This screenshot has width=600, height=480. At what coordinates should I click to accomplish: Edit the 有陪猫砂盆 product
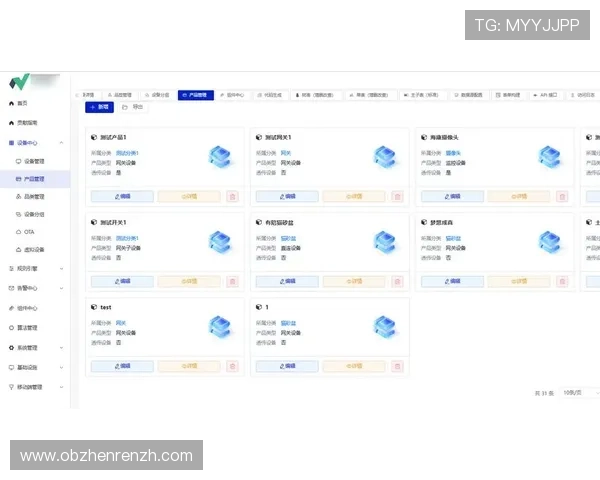(287, 282)
